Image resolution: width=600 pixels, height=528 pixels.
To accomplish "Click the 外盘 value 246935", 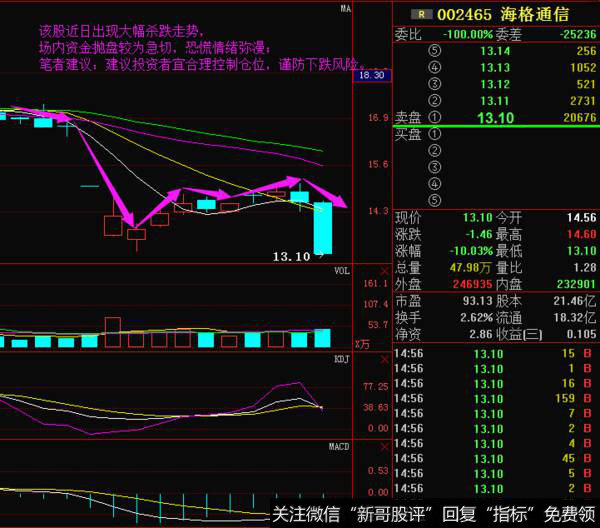I will click(x=473, y=284).
